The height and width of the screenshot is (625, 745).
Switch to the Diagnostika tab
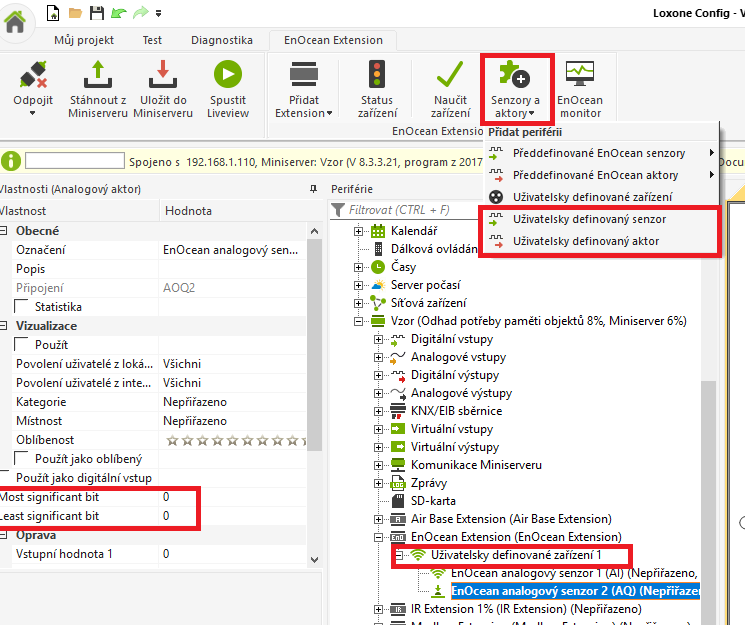point(220,40)
